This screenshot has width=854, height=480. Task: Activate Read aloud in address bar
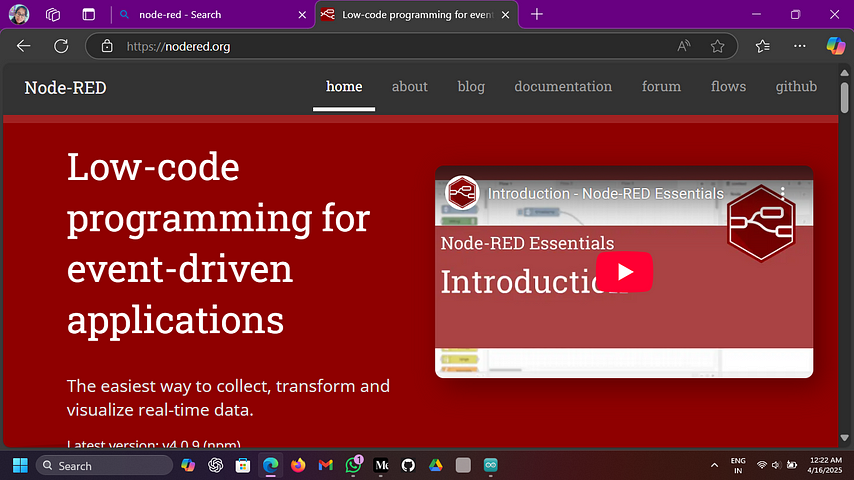pyautogui.click(x=684, y=46)
